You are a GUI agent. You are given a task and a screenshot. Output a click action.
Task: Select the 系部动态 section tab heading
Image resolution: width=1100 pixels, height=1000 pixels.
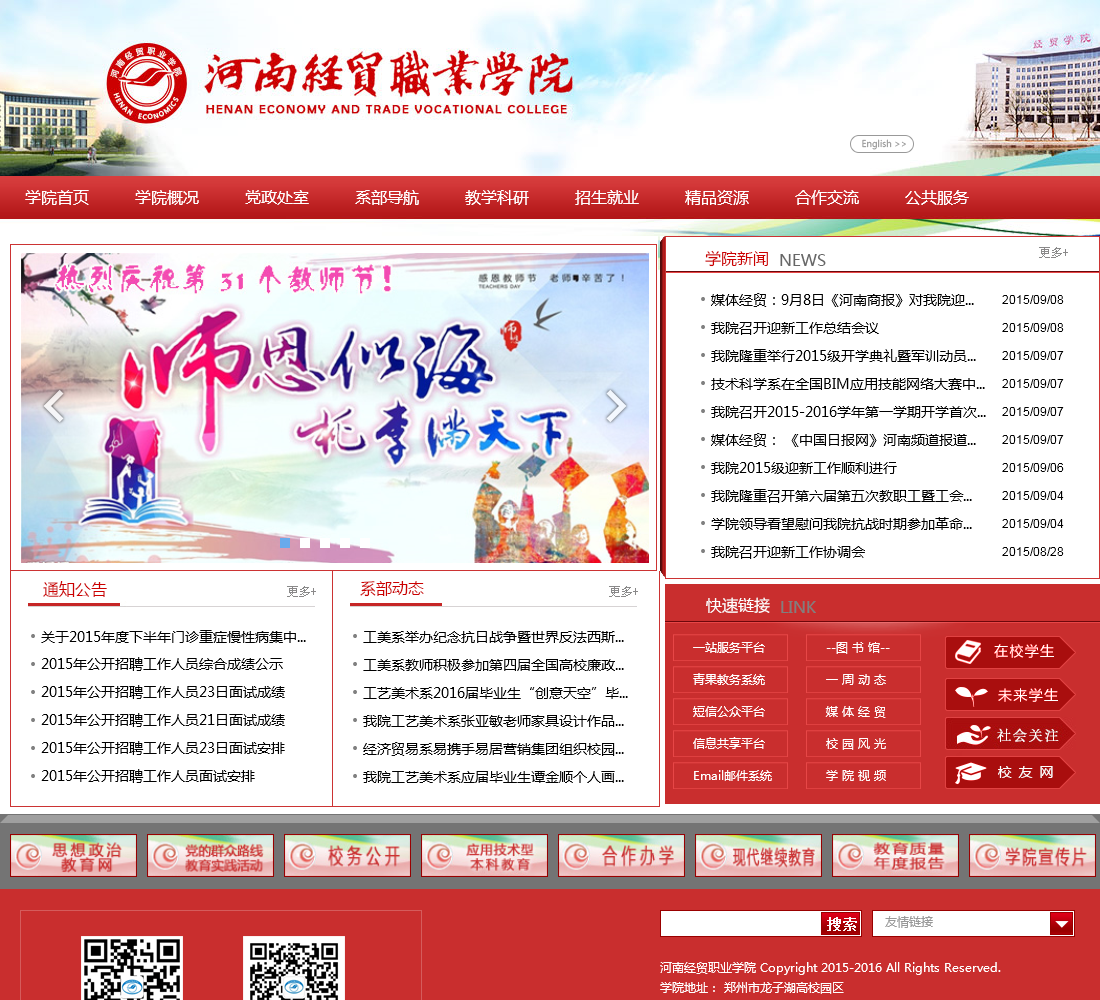(x=392, y=589)
